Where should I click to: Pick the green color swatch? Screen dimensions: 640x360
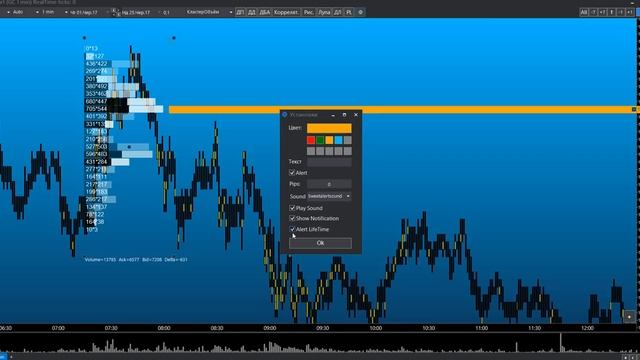pyautogui.click(x=320, y=140)
